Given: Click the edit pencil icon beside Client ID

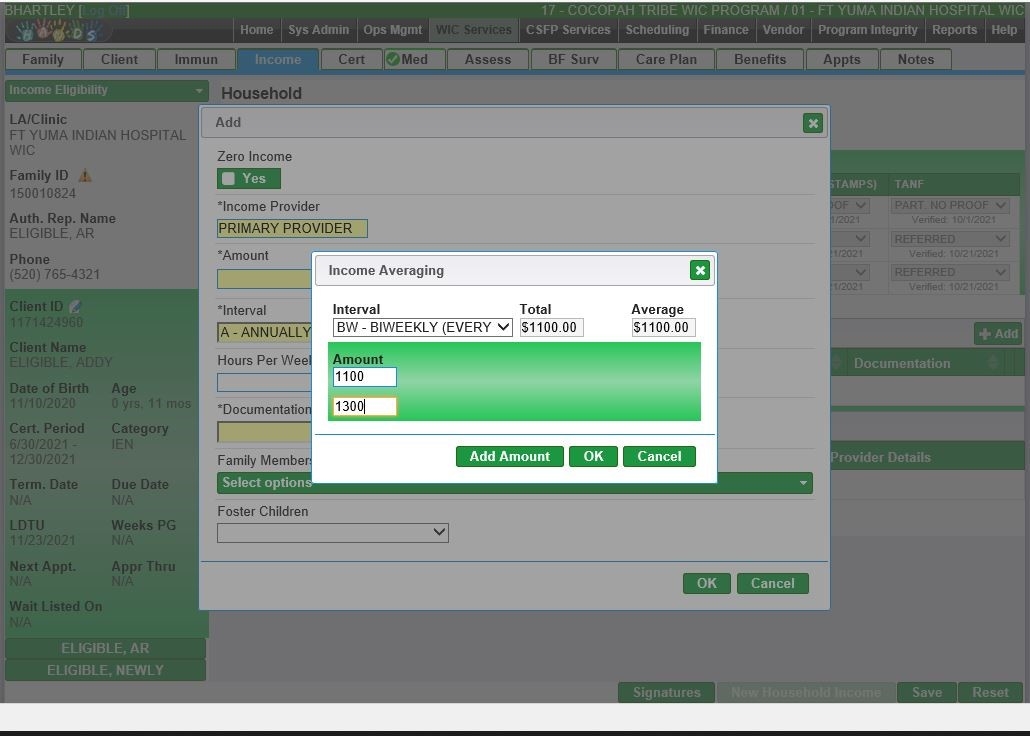Looking at the screenshot, I should [x=75, y=307].
